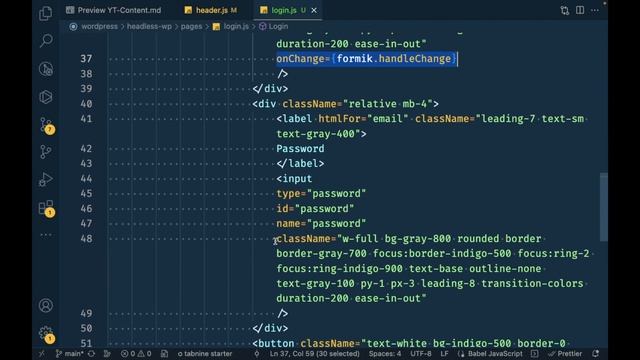640x360 pixels.
Task: Select login.js breadcrumb
Action: pos(236,26)
